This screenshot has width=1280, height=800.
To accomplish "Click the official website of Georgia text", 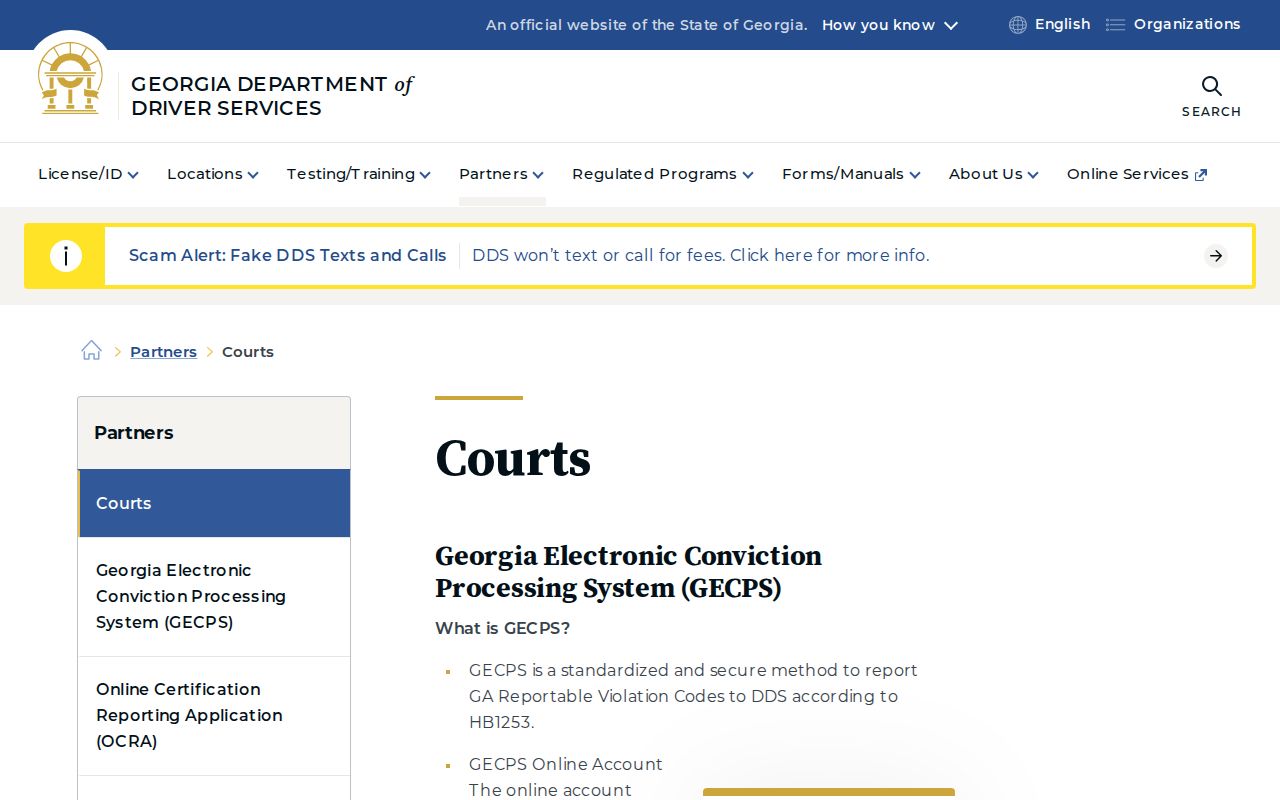I will (647, 25).
